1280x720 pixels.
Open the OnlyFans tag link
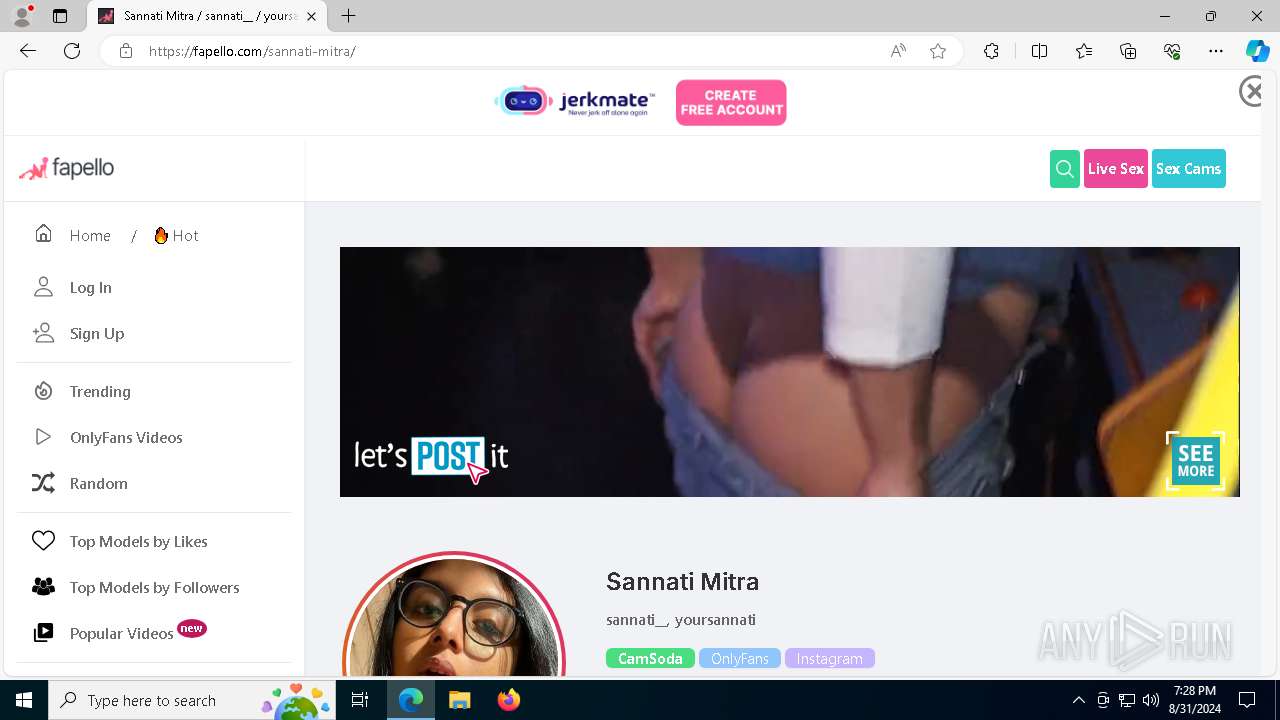point(740,658)
